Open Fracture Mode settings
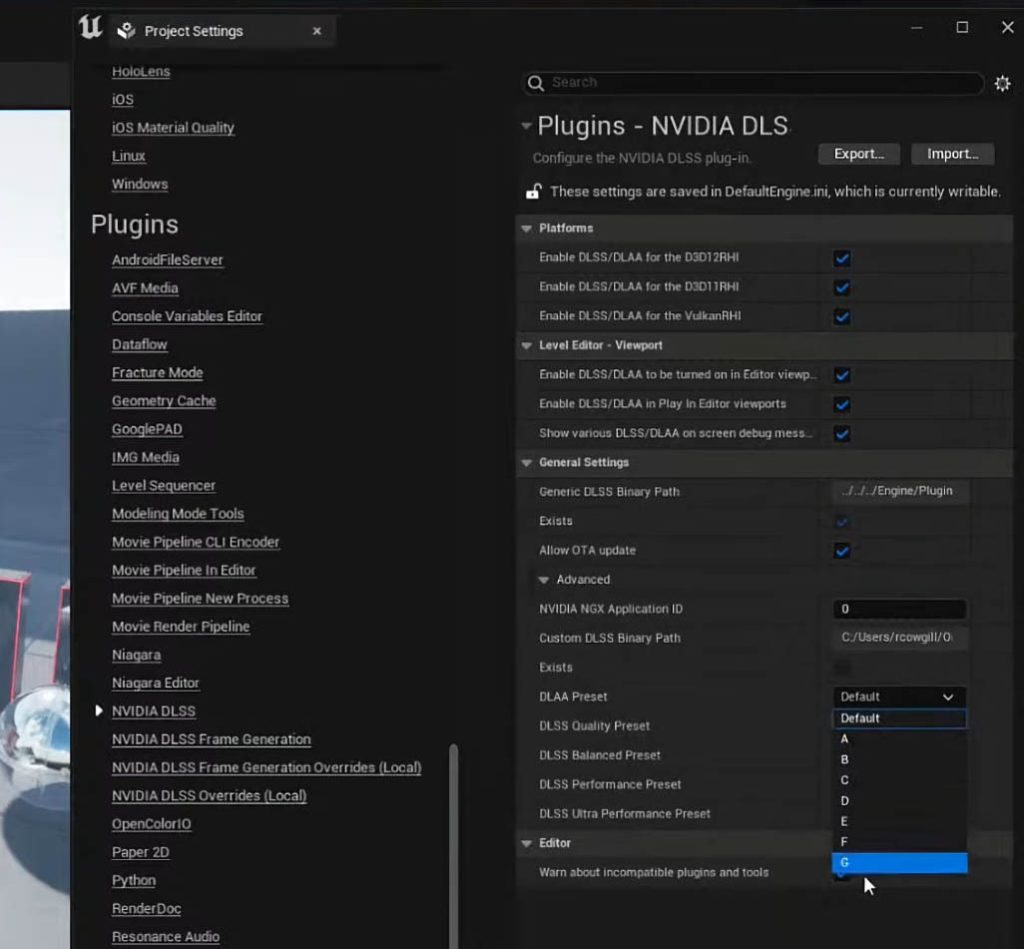Screen dimensions: 1024x949 pyautogui.click(x=157, y=372)
